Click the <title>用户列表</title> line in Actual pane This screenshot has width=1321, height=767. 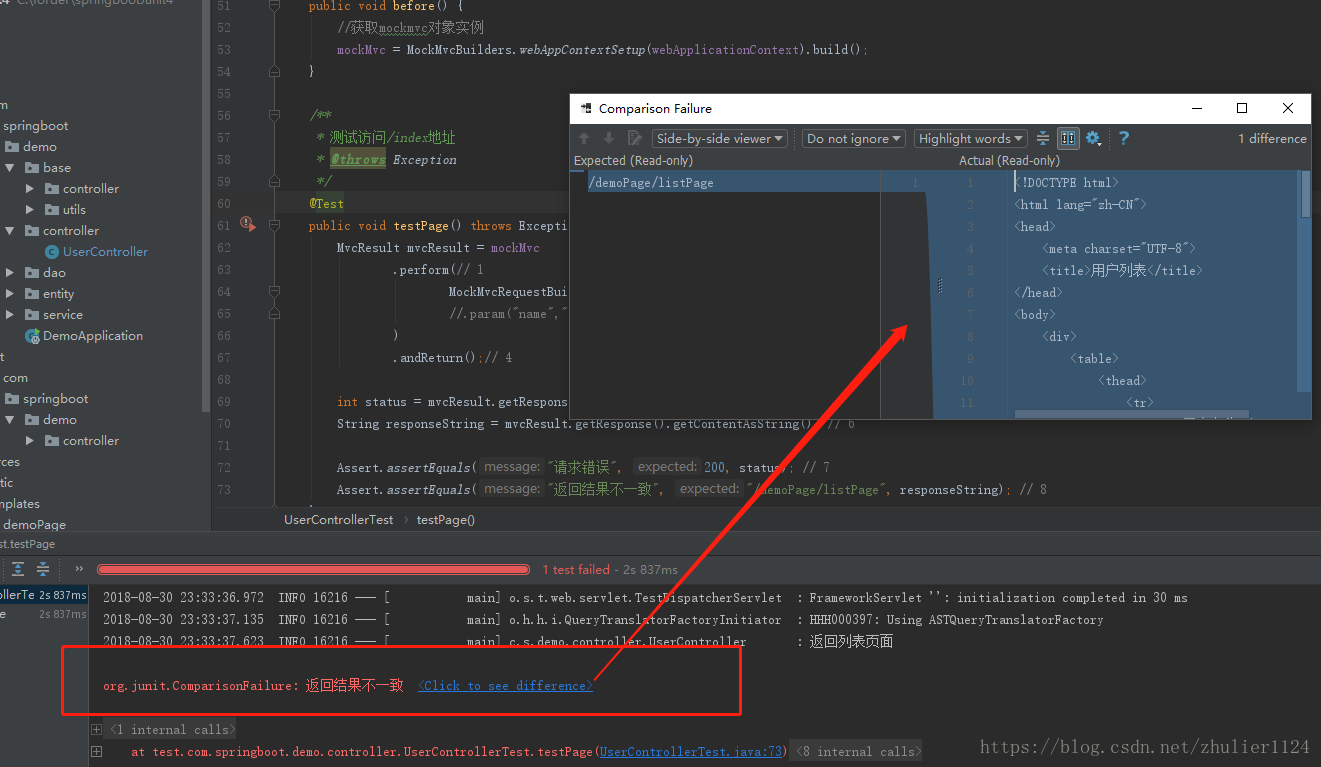[x=1121, y=270]
